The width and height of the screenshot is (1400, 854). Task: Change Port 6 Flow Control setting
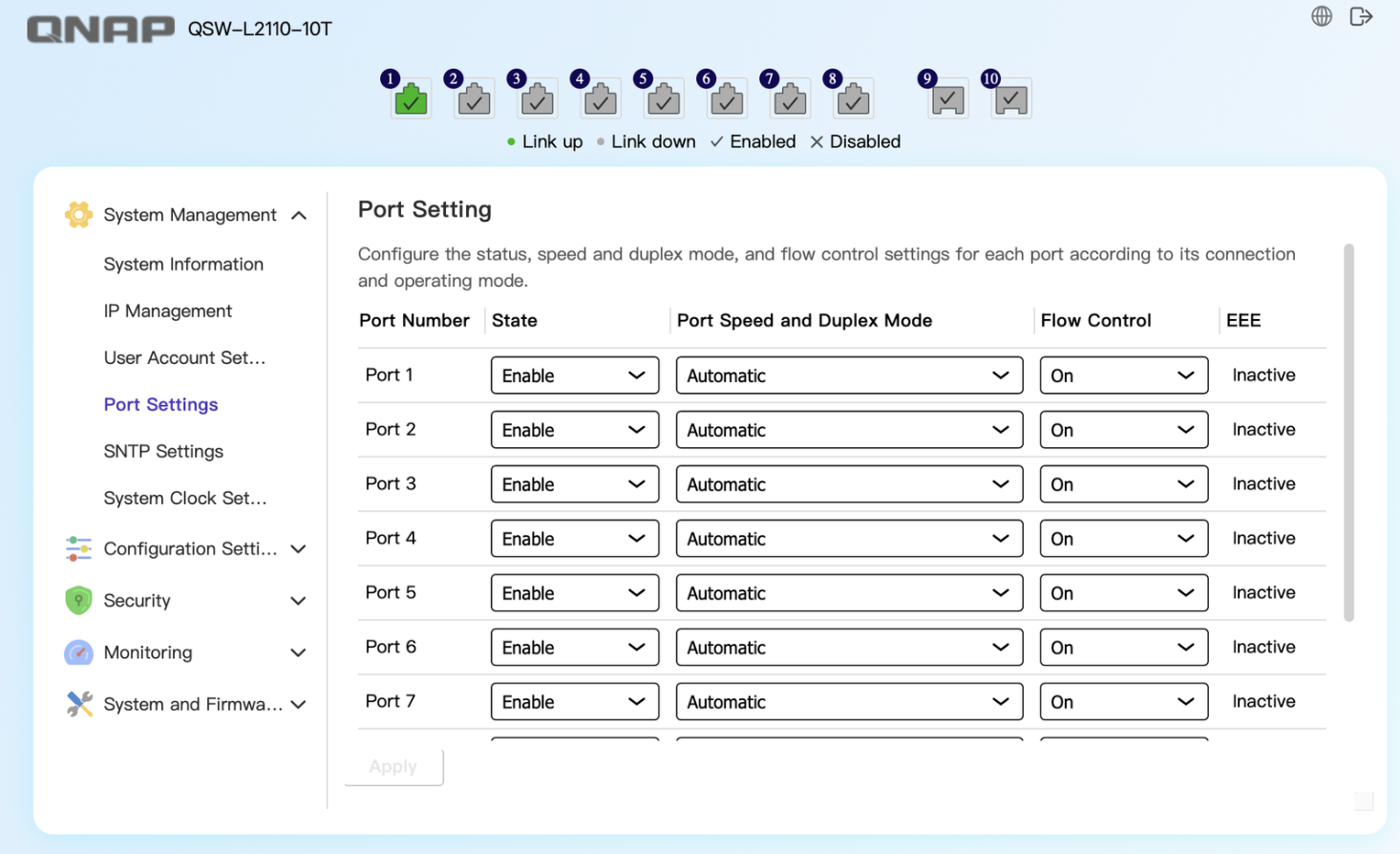pyautogui.click(x=1122, y=648)
